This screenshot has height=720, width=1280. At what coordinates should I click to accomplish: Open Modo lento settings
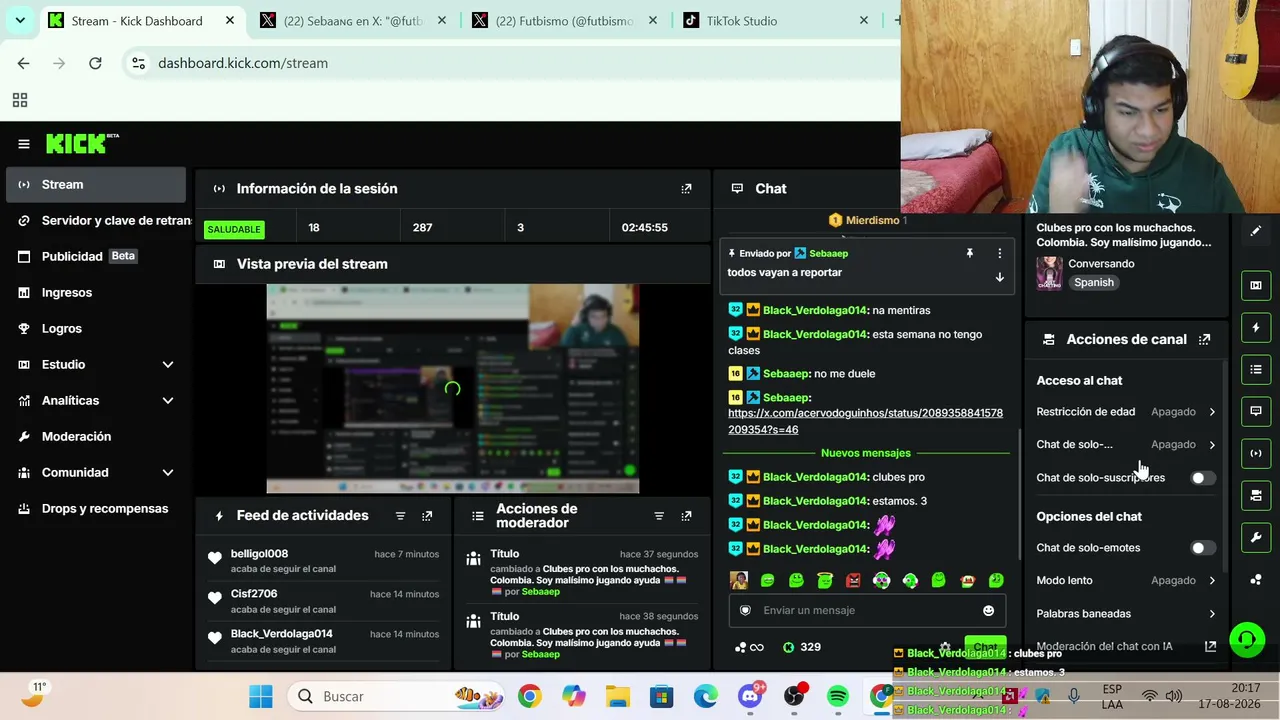(x=1126, y=580)
